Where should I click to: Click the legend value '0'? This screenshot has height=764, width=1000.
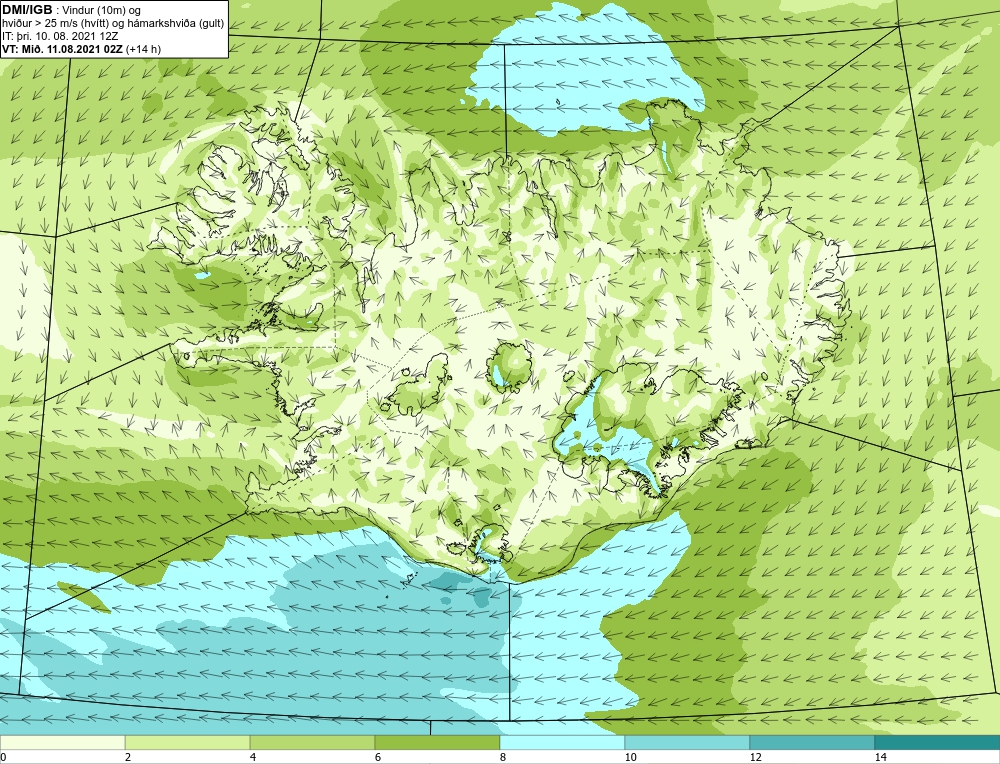(x=3, y=757)
